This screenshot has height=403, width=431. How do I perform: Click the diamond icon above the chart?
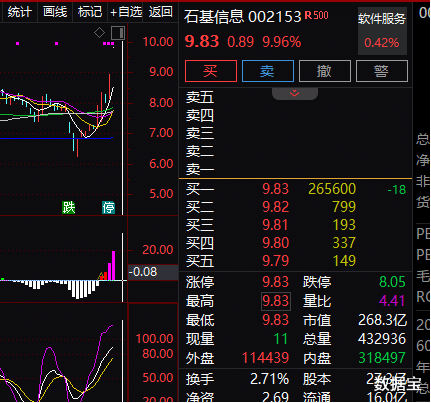[x=99, y=33]
